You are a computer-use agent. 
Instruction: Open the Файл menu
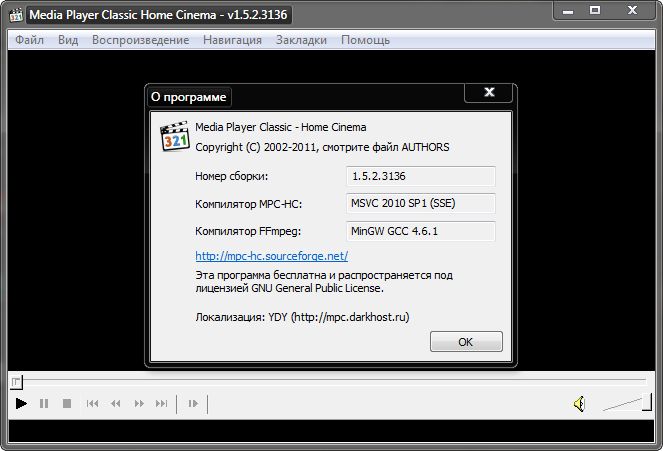click(x=30, y=40)
